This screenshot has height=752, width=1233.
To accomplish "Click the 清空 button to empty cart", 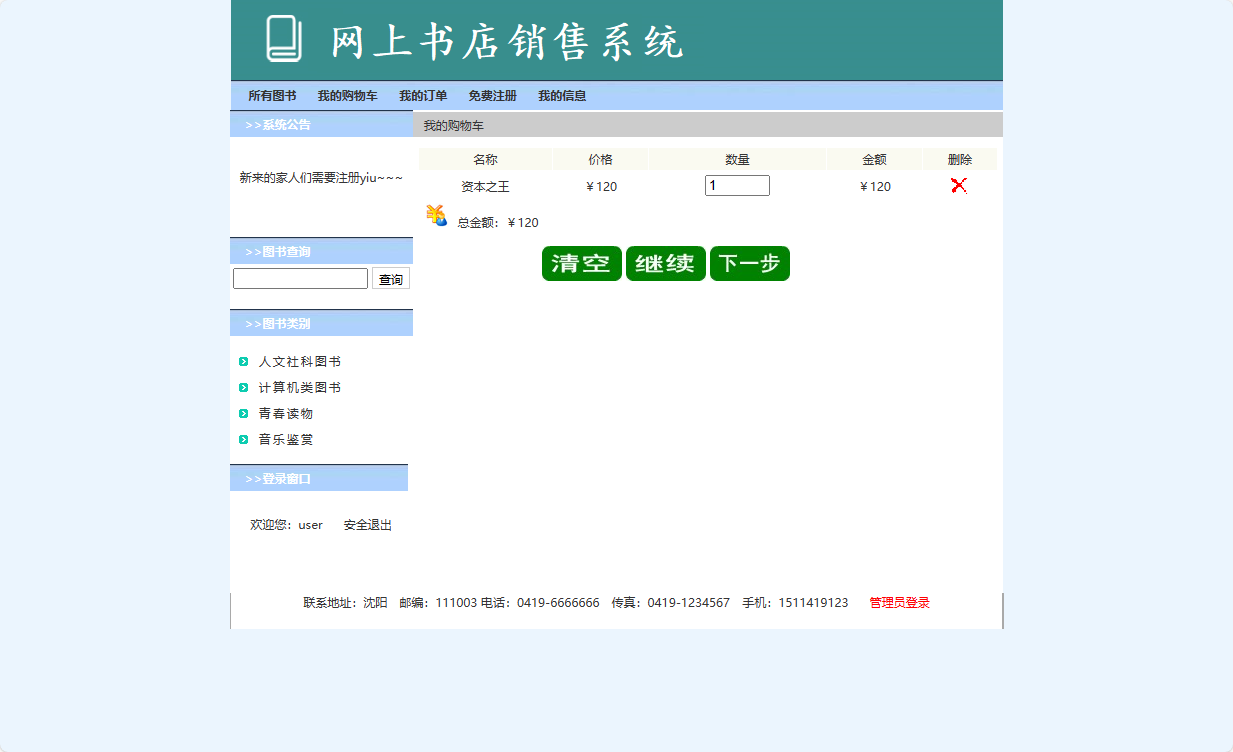I will [581, 263].
